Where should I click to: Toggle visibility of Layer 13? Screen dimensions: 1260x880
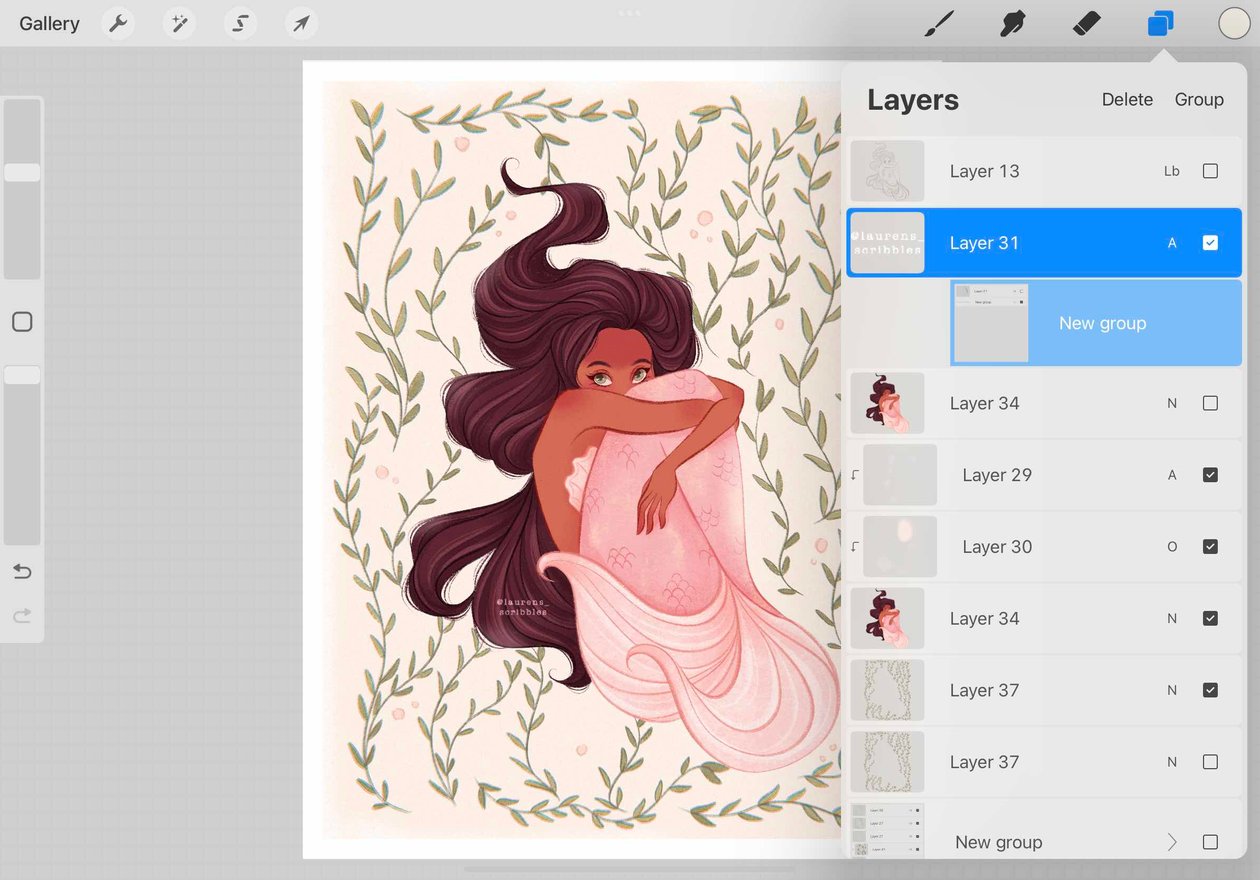coord(1210,171)
